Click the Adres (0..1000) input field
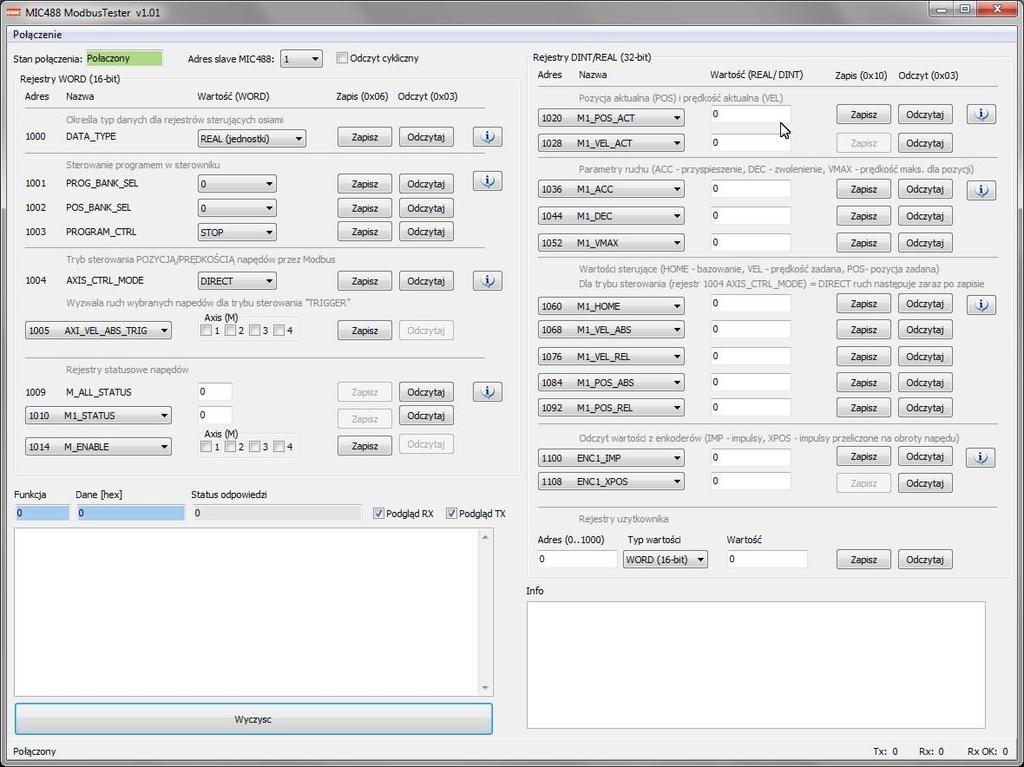This screenshot has width=1024, height=767. pyautogui.click(x=577, y=559)
